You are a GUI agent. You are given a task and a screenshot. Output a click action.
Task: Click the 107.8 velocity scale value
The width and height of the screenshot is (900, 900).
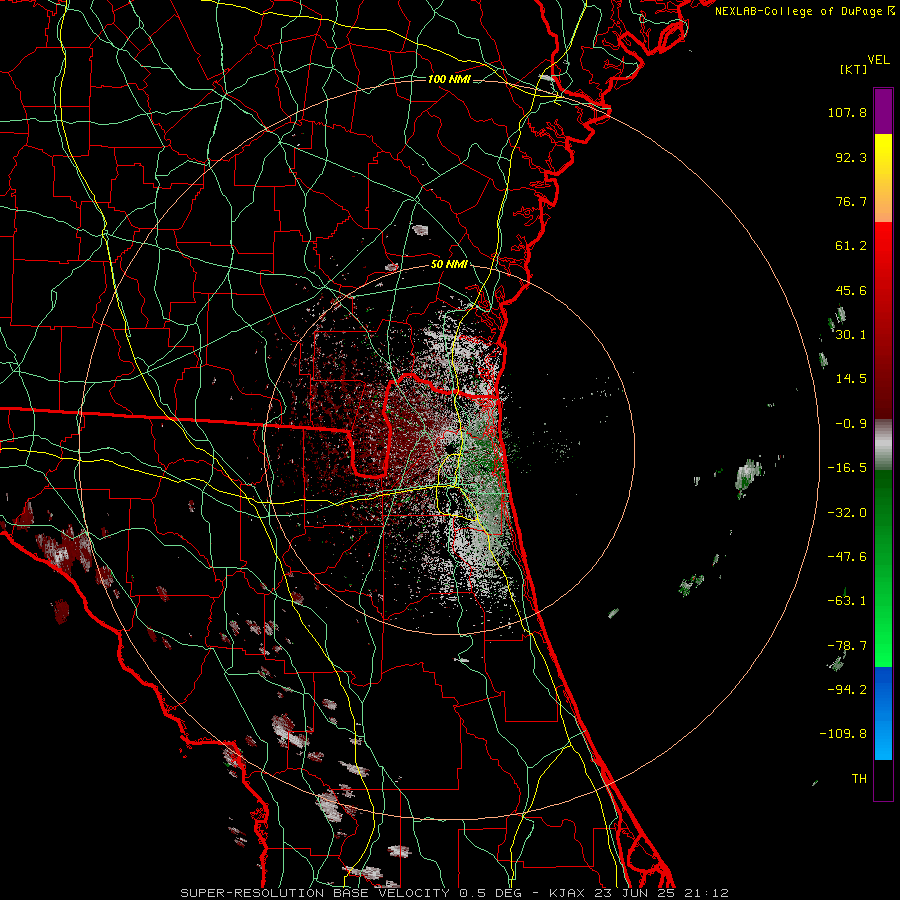[847, 112]
